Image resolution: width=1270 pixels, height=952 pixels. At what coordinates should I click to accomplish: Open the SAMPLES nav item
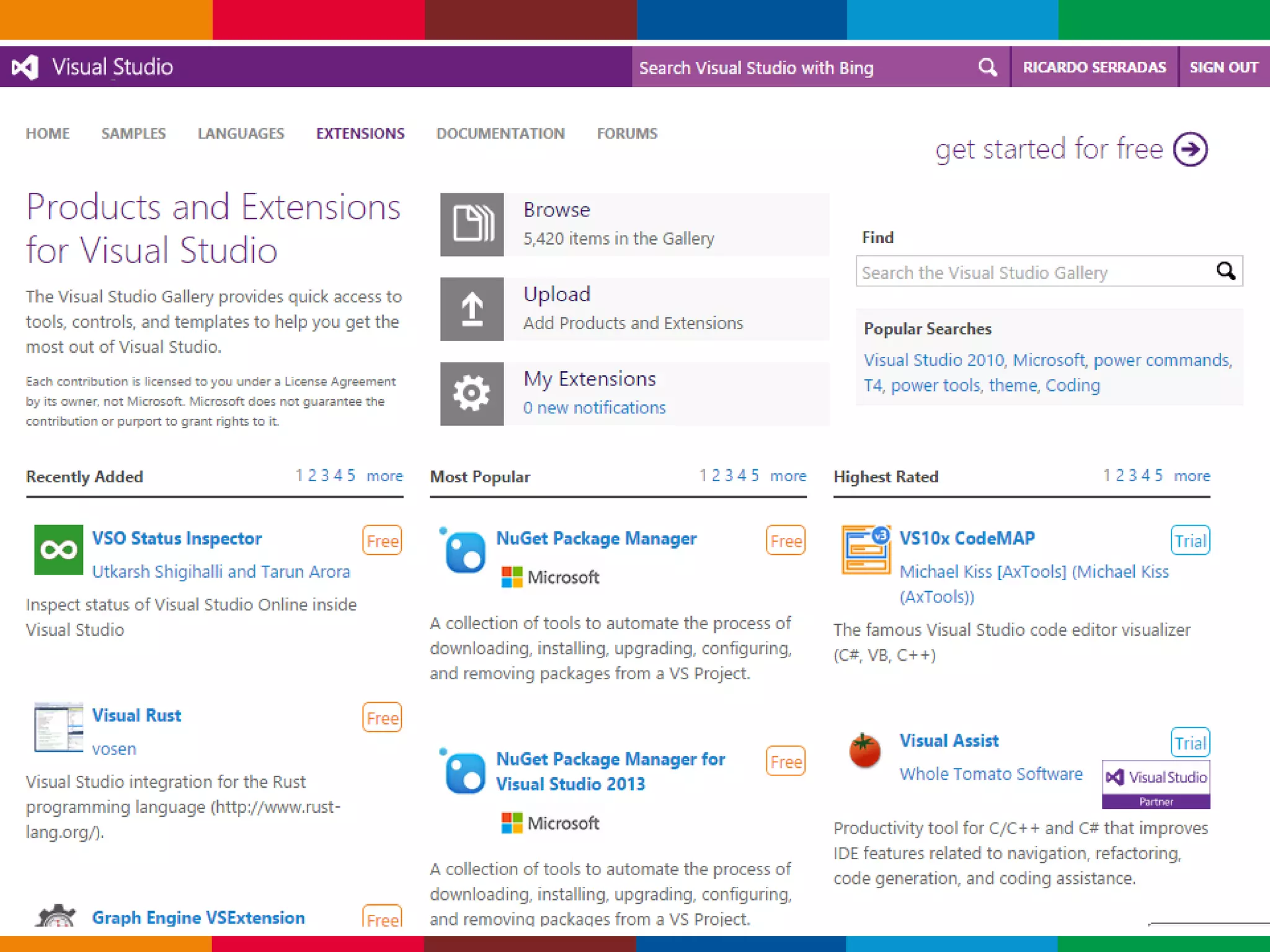tap(133, 133)
